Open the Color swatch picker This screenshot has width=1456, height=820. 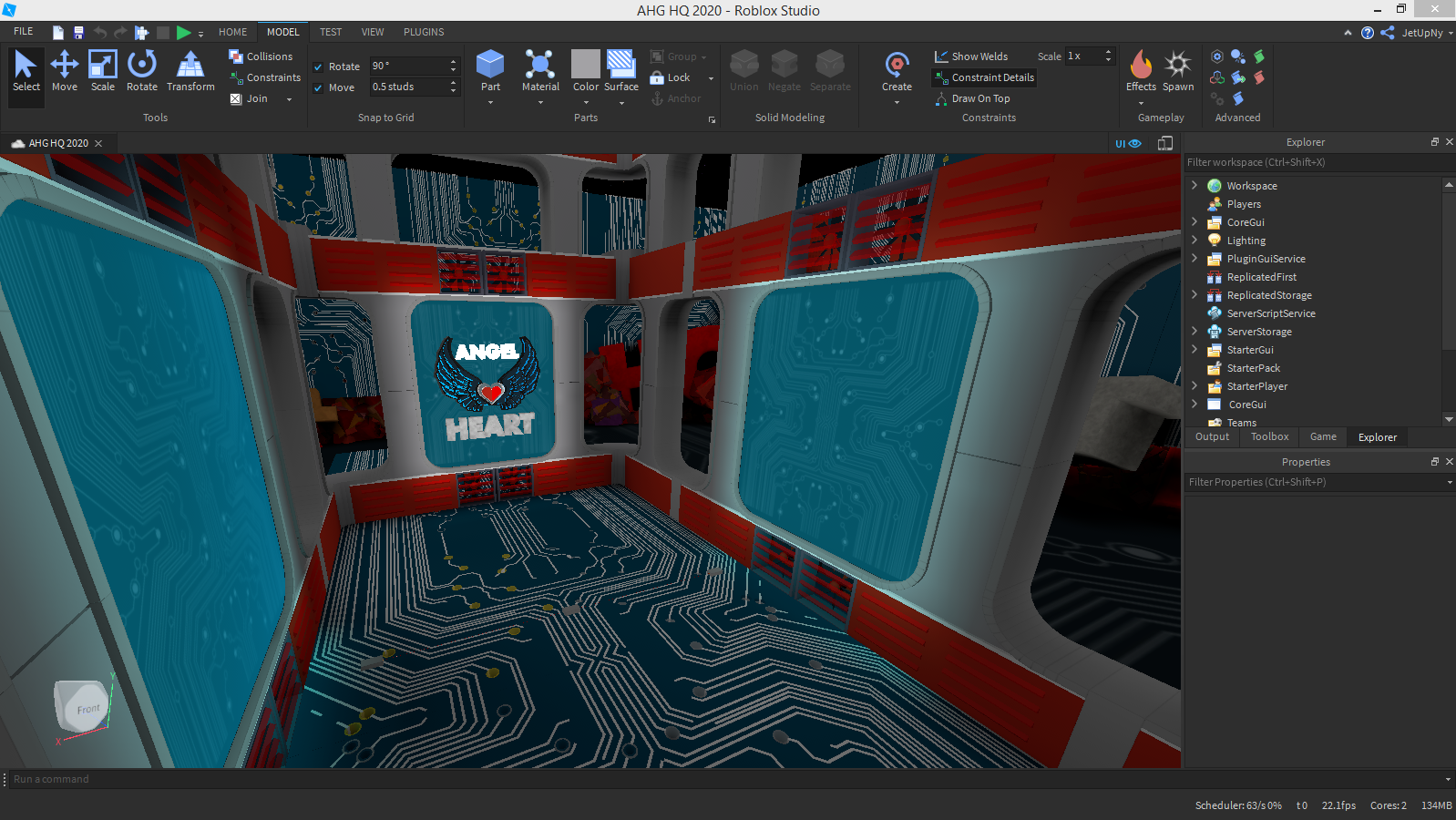(x=585, y=66)
